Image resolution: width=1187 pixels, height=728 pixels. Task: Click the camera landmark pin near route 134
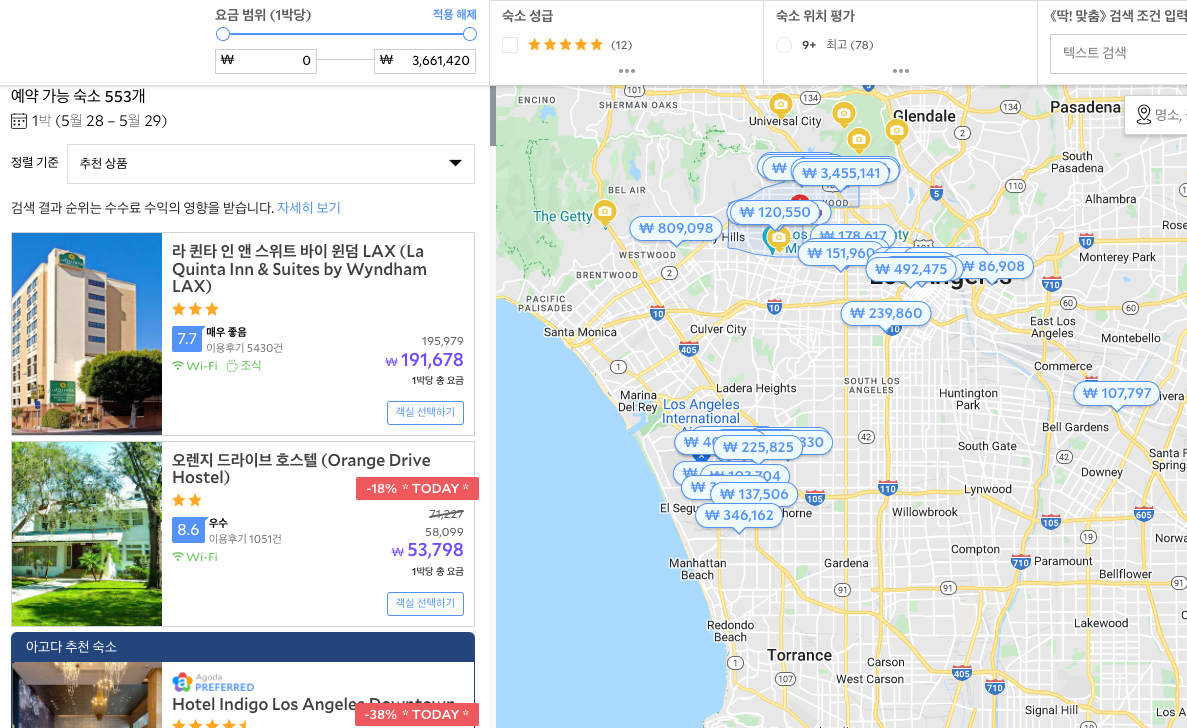point(843,114)
